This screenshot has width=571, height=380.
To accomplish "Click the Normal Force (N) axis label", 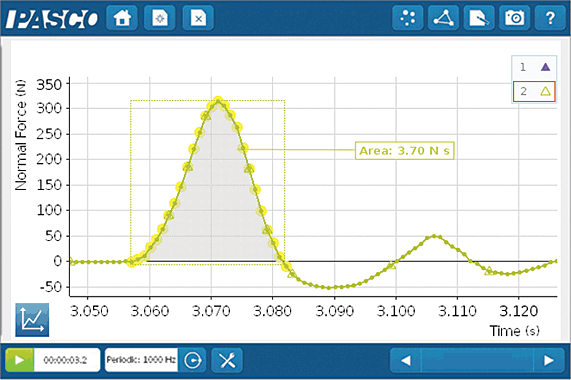I will point(21,135).
